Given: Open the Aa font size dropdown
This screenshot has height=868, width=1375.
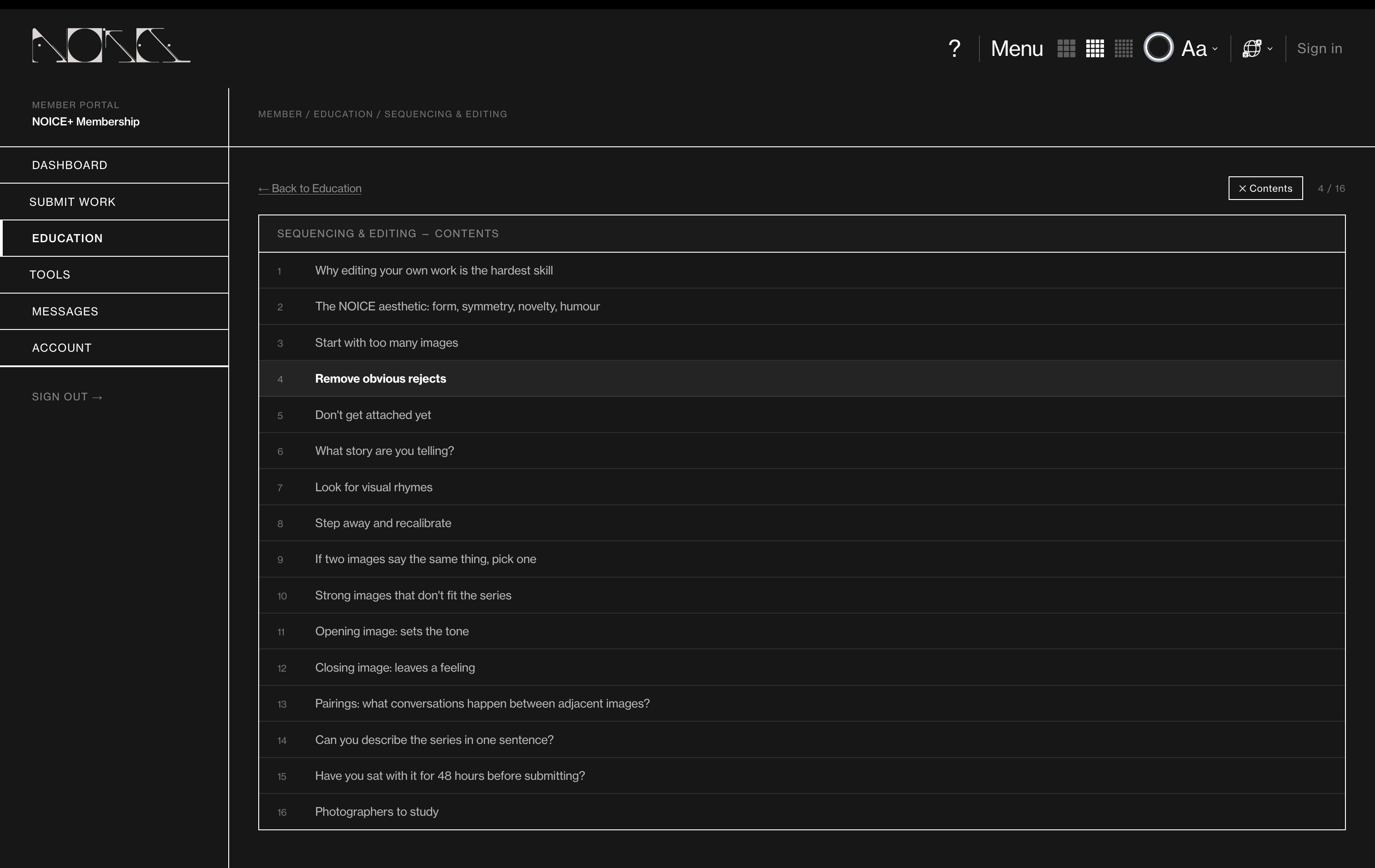Looking at the screenshot, I should (x=1199, y=49).
